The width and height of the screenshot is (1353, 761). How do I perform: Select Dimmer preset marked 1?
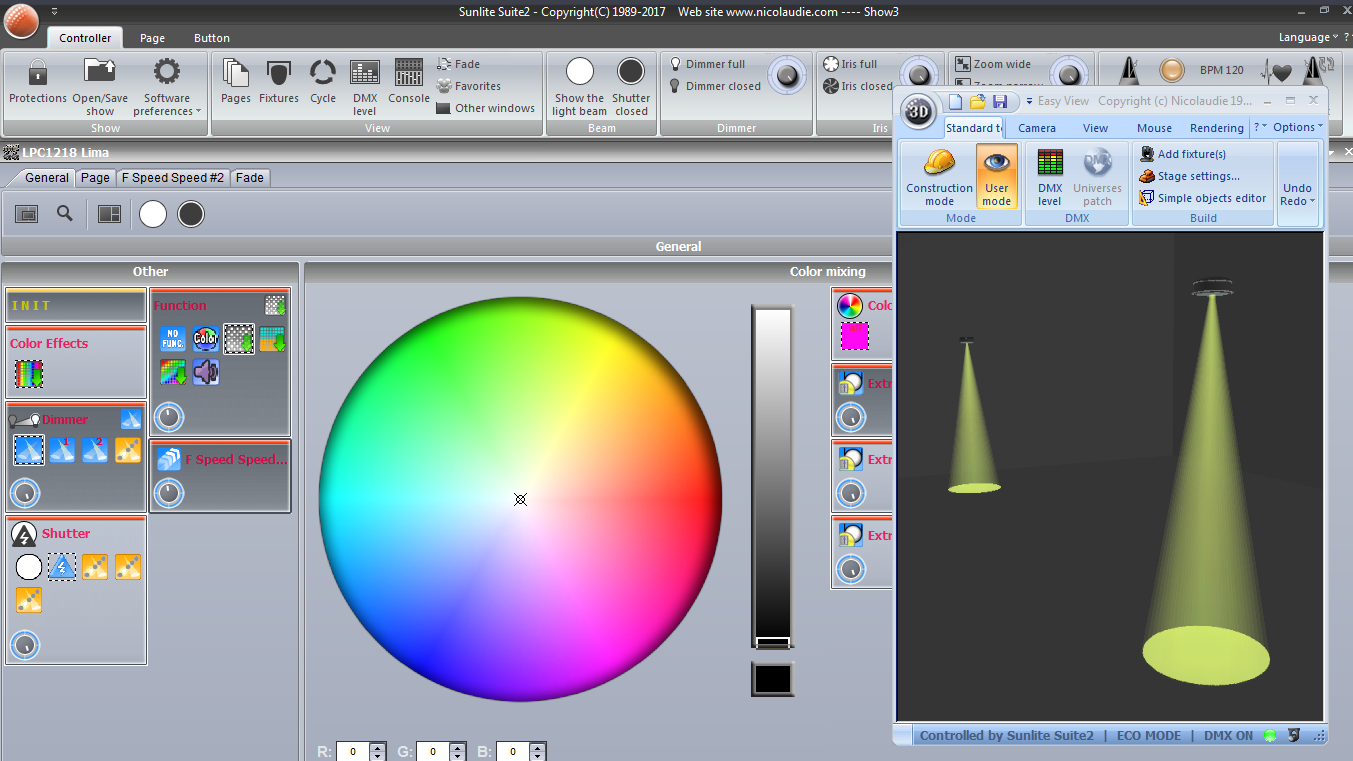(62, 450)
